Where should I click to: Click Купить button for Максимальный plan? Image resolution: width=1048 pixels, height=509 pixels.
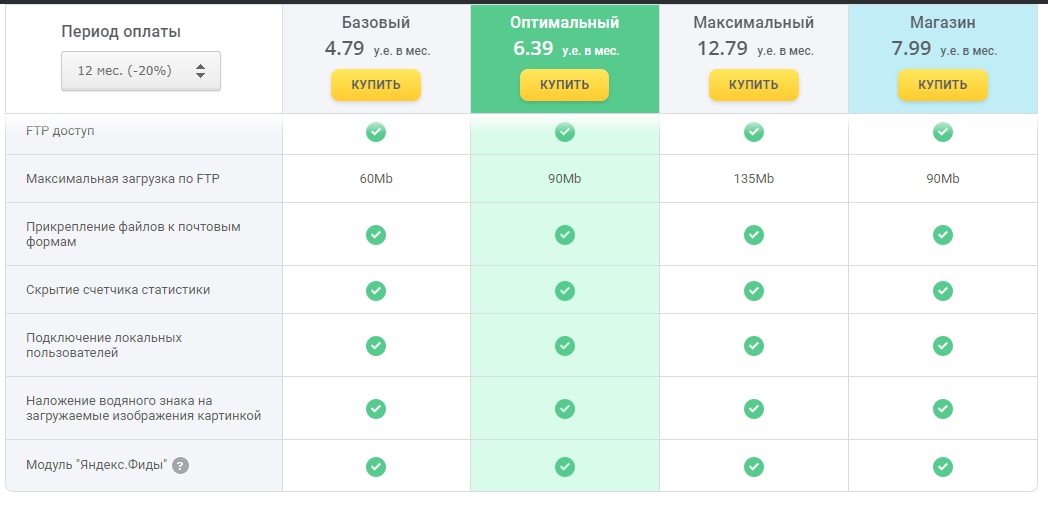pyautogui.click(x=753, y=85)
